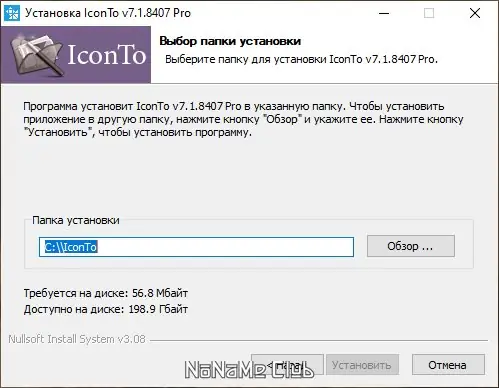The image size is (499, 388).
Task: Click the NoNaMe Club watermark text
Action: (x=249, y=369)
